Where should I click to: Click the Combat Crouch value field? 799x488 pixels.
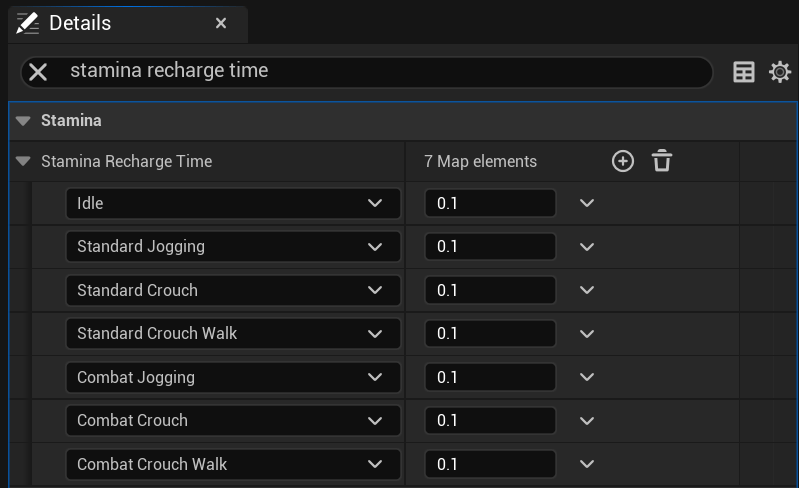(490, 421)
